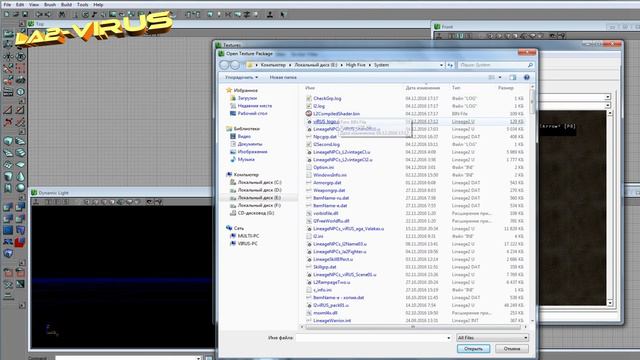Click the Открыть button
The width and height of the screenshot is (640, 360).
point(473,349)
